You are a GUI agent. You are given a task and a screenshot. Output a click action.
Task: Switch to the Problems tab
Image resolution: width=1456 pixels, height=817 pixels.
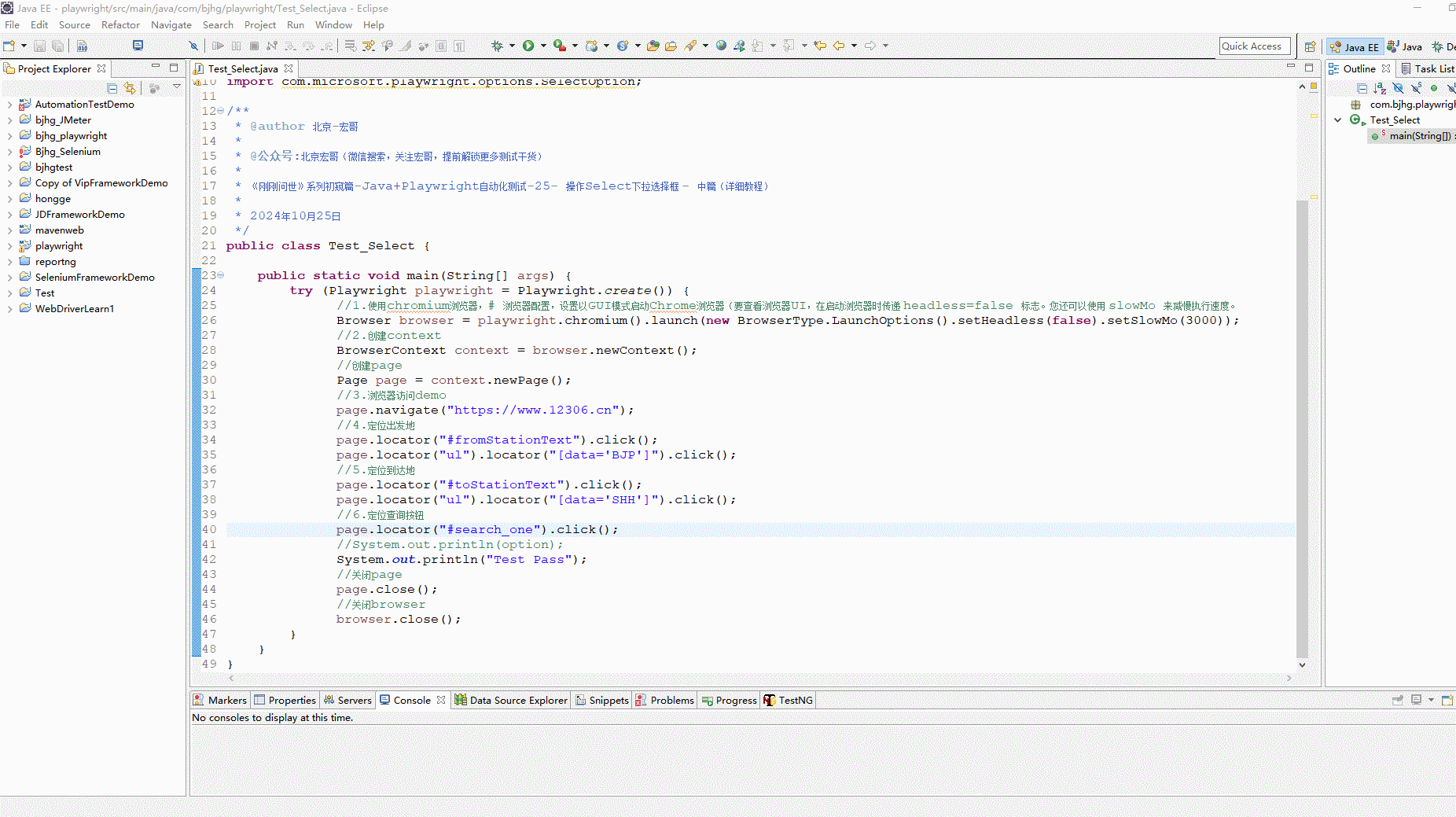click(664, 700)
